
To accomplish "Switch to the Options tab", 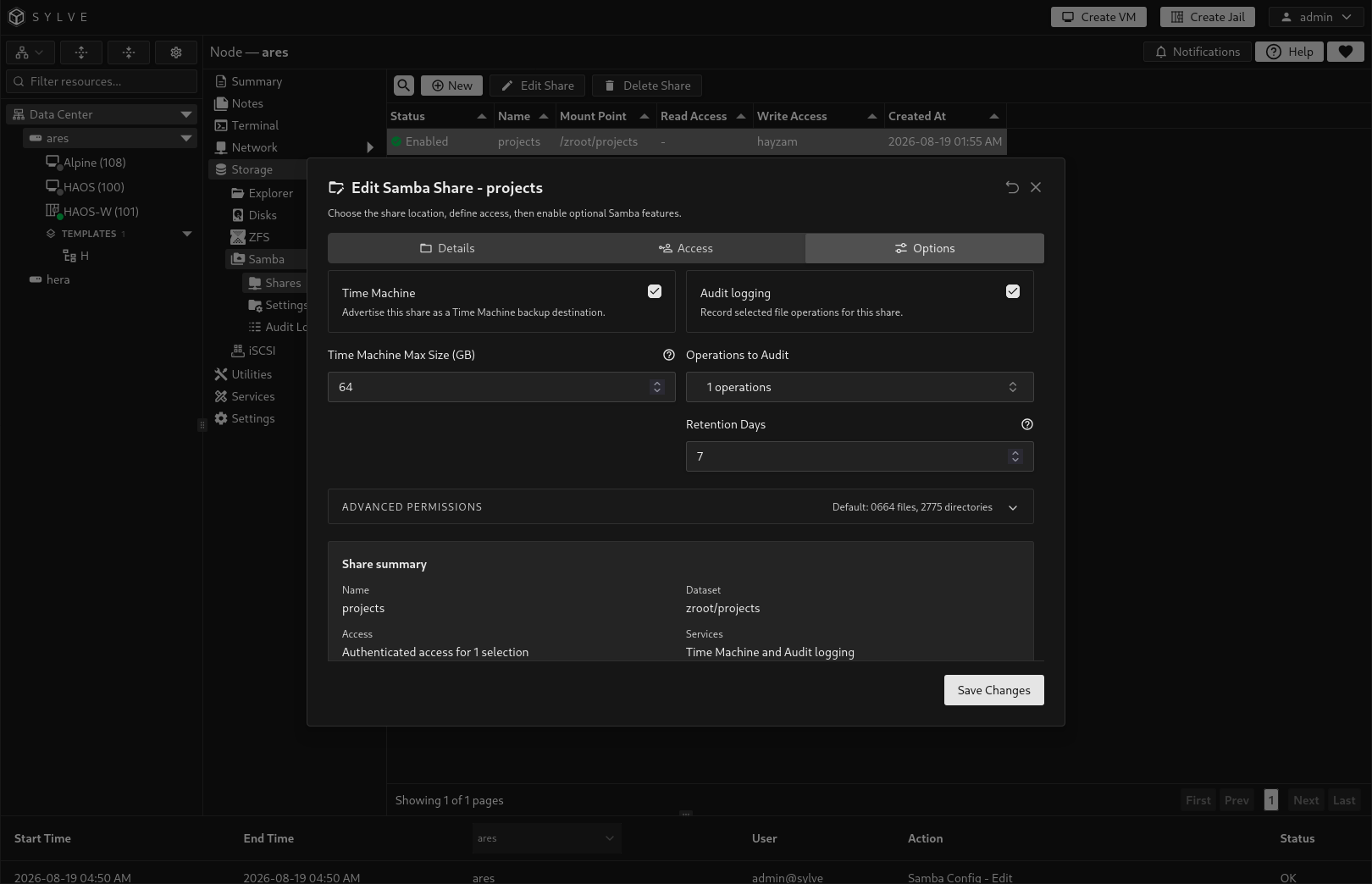I will (x=925, y=248).
